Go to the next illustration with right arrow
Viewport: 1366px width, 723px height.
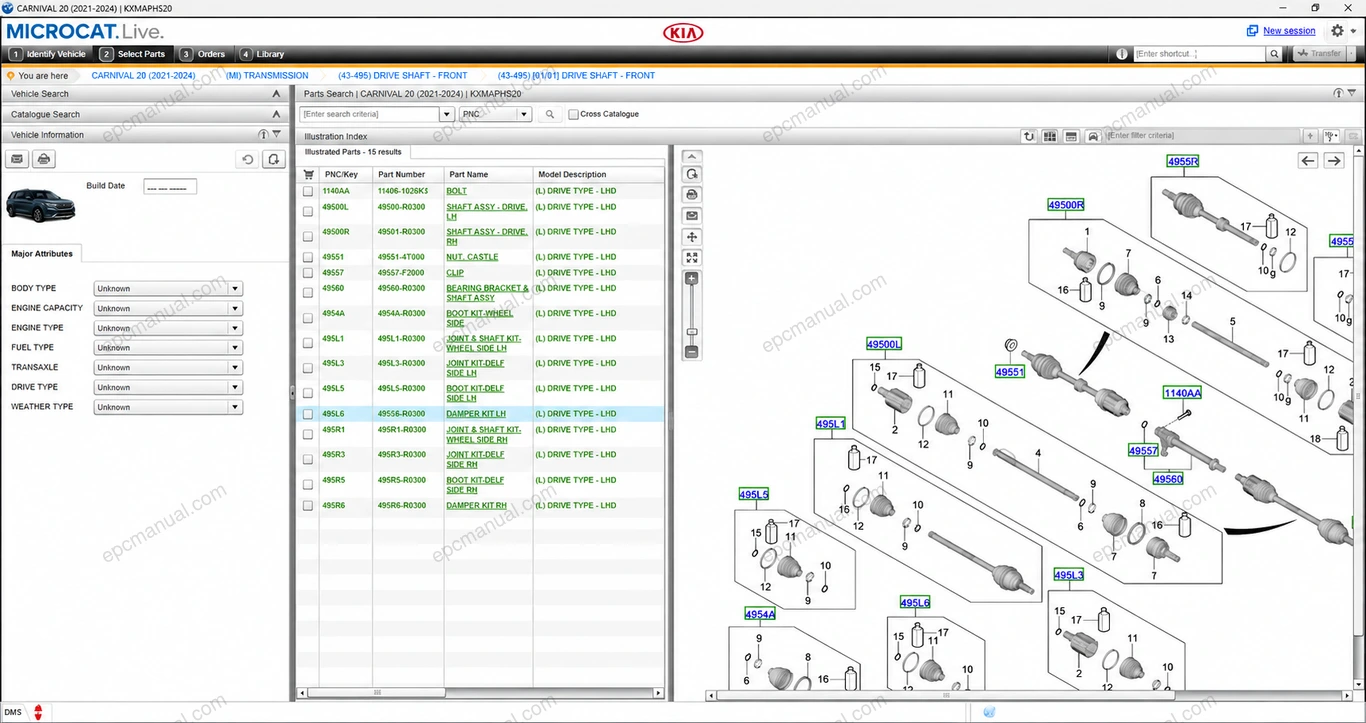(x=1333, y=160)
